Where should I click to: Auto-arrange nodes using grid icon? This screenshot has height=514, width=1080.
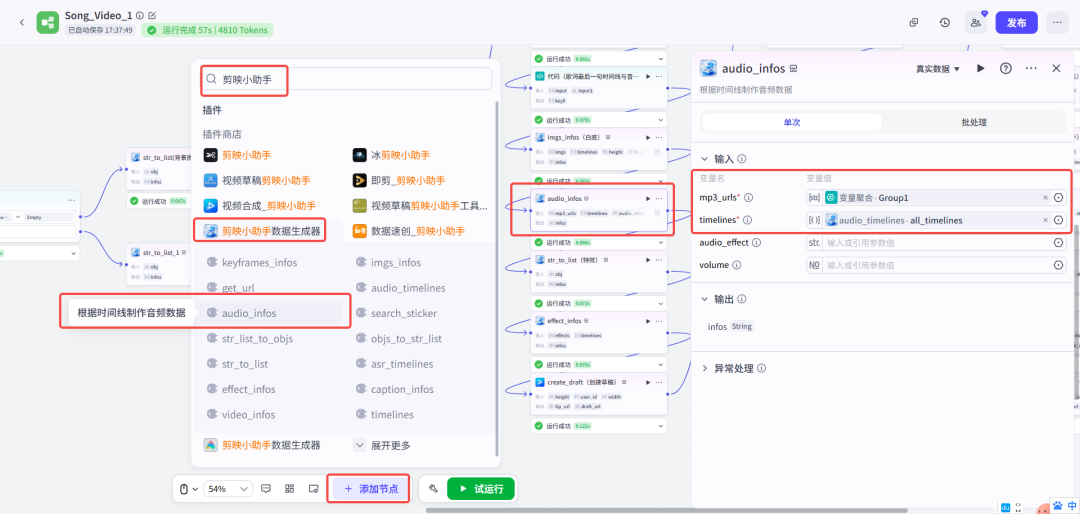pyautogui.click(x=290, y=489)
